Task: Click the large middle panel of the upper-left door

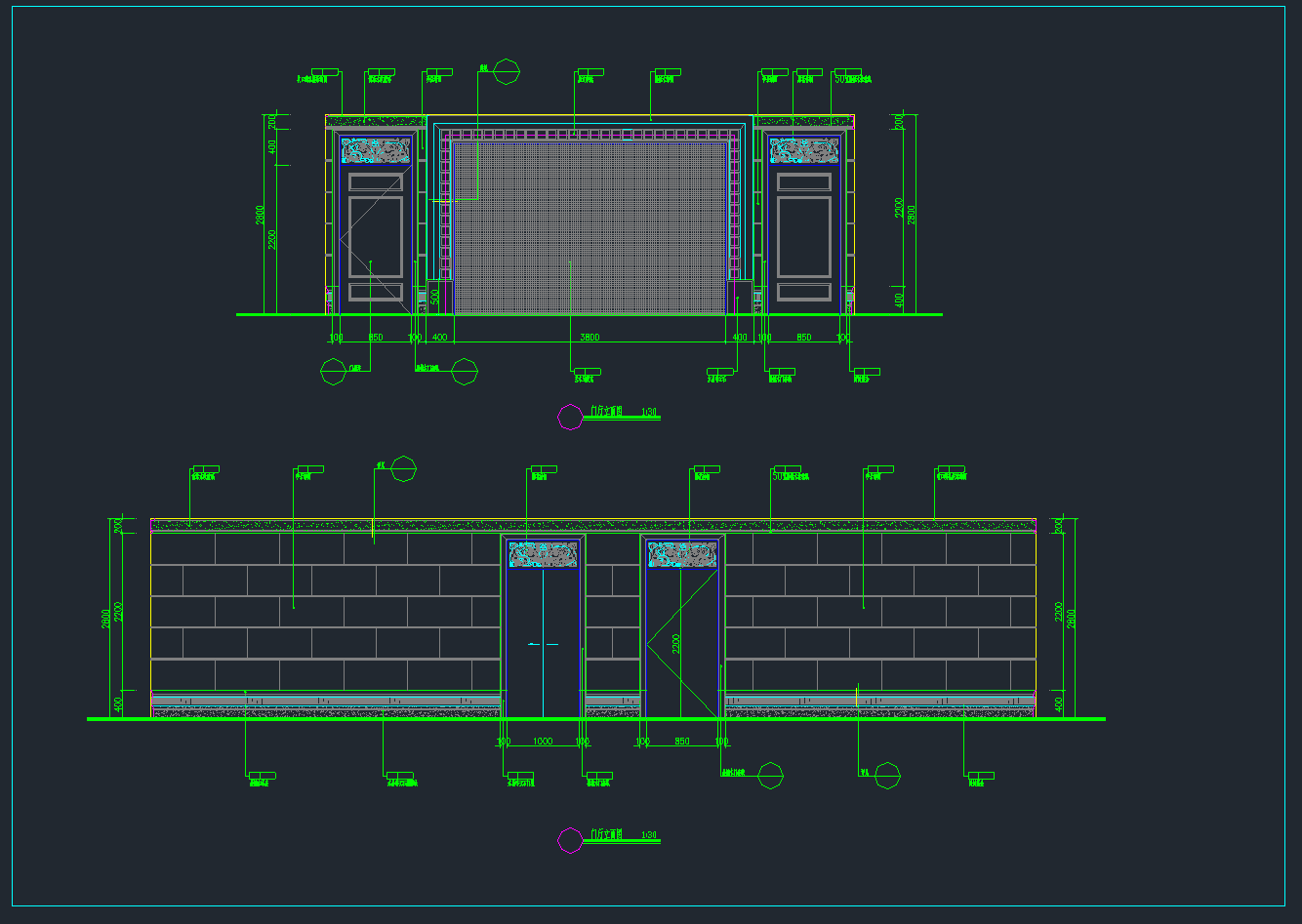Action: [x=376, y=237]
